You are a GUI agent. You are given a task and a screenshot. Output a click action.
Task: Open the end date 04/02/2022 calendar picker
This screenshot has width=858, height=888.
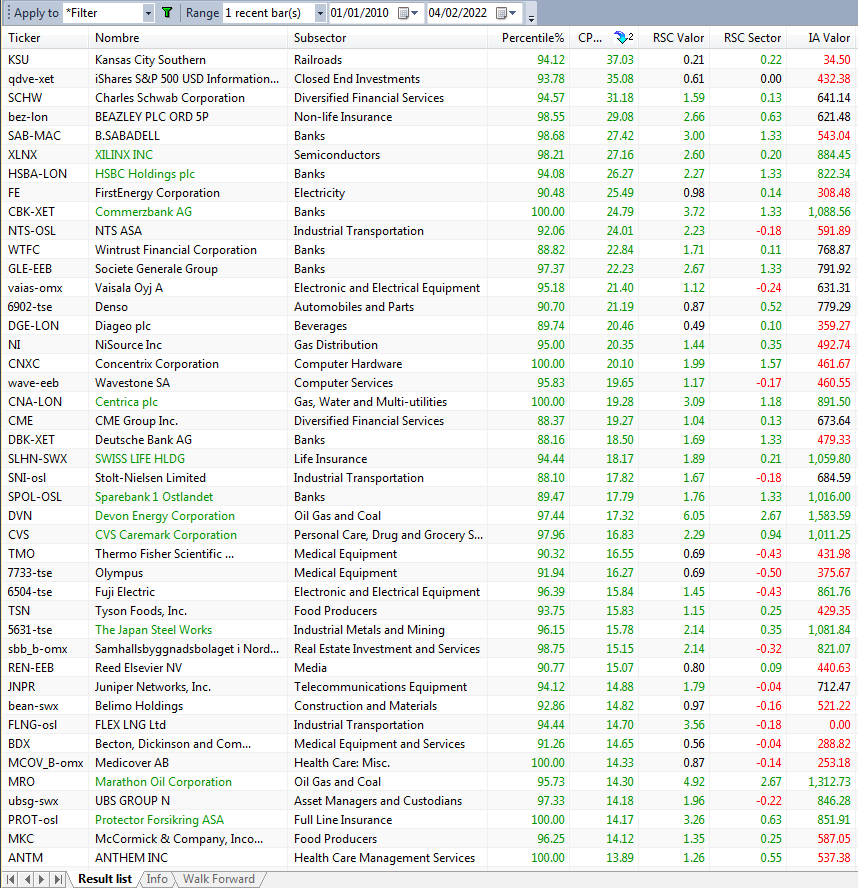click(x=506, y=13)
